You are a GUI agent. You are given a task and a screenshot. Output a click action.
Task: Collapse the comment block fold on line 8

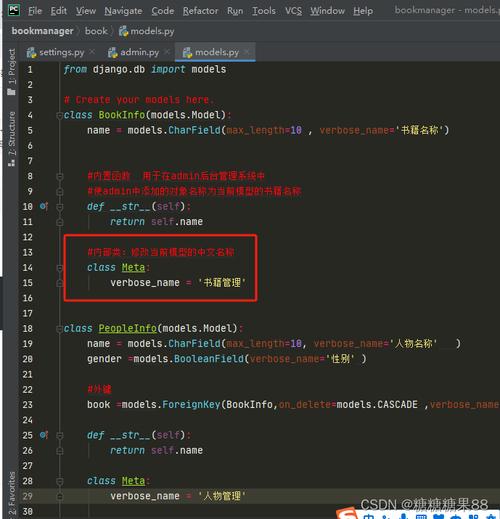[60, 176]
